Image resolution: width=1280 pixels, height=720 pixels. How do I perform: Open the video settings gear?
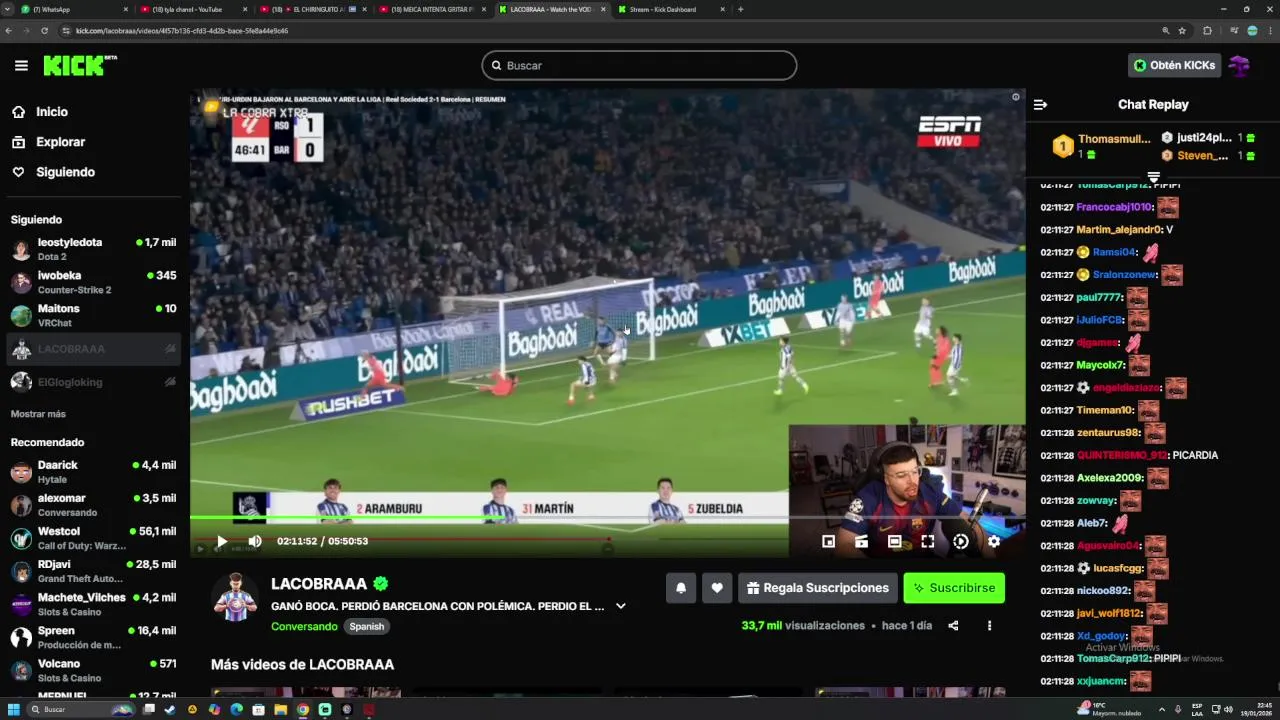point(993,541)
